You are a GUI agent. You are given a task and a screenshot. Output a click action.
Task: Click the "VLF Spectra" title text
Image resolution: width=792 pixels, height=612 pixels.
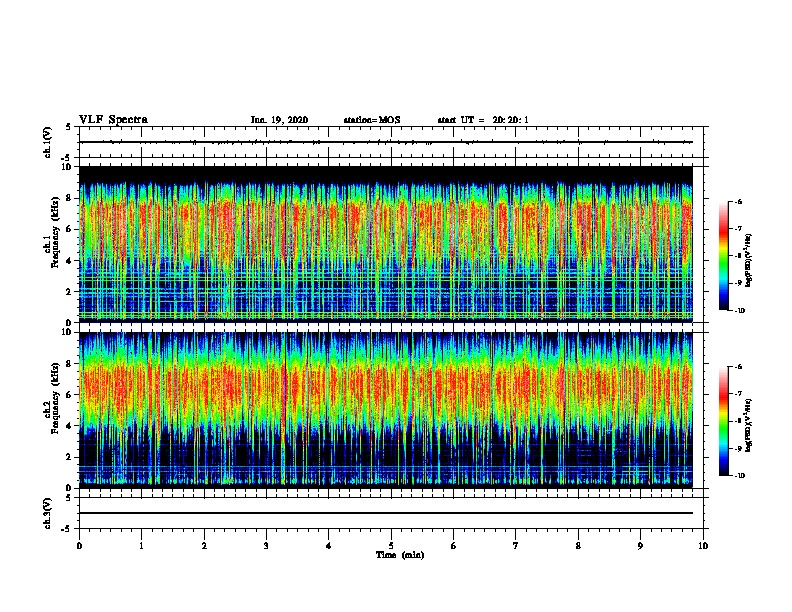pyautogui.click(x=113, y=120)
